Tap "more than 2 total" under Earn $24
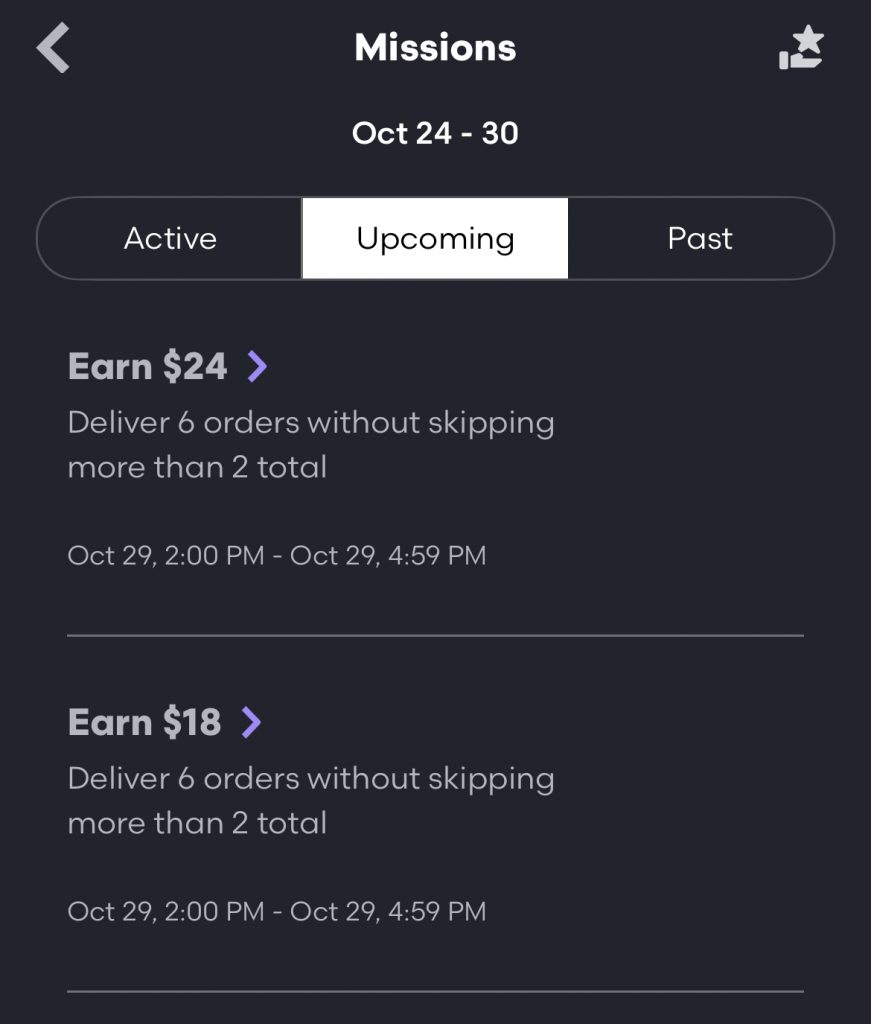The image size is (871, 1024). click(x=197, y=467)
